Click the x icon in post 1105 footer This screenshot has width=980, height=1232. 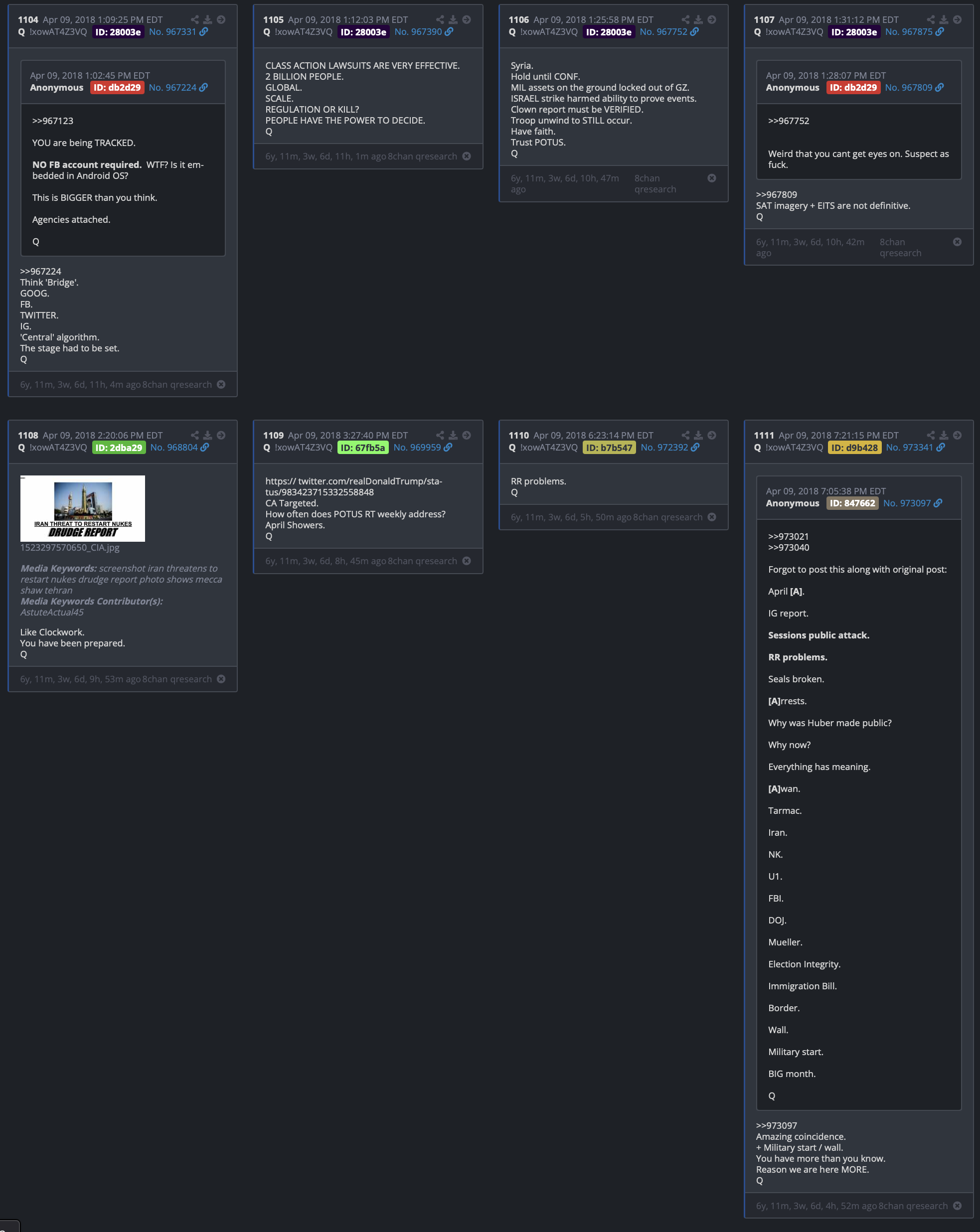(x=467, y=156)
